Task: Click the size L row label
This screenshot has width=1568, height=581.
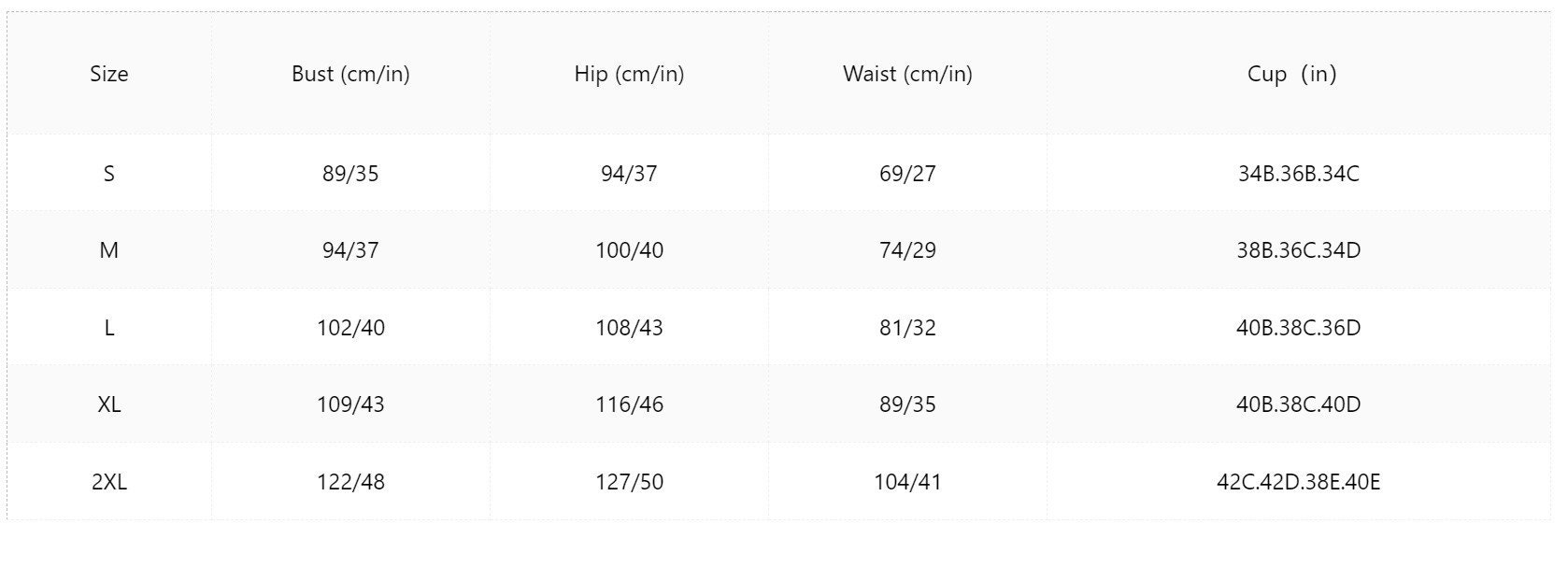Action: point(109,328)
